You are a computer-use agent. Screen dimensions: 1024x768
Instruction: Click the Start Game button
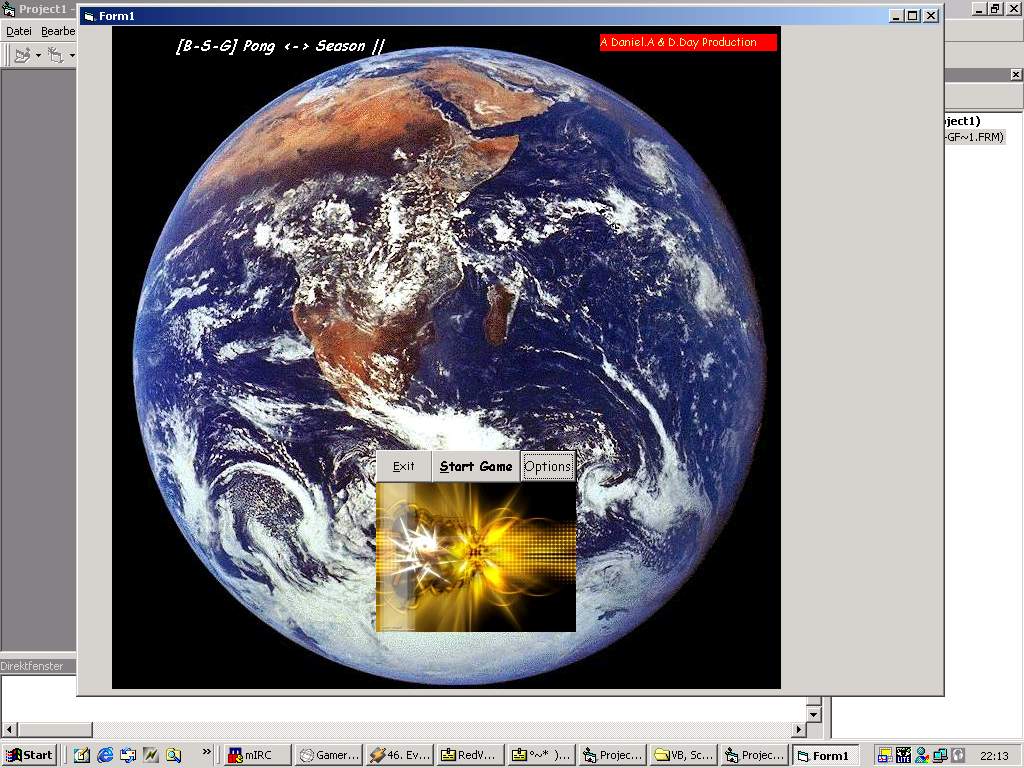click(475, 466)
